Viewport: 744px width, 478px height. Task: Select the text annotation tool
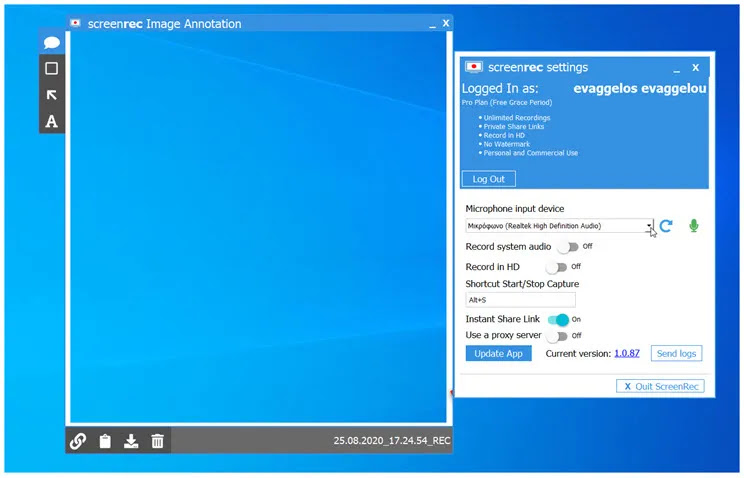pyautogui.click(x=52, y=121)
